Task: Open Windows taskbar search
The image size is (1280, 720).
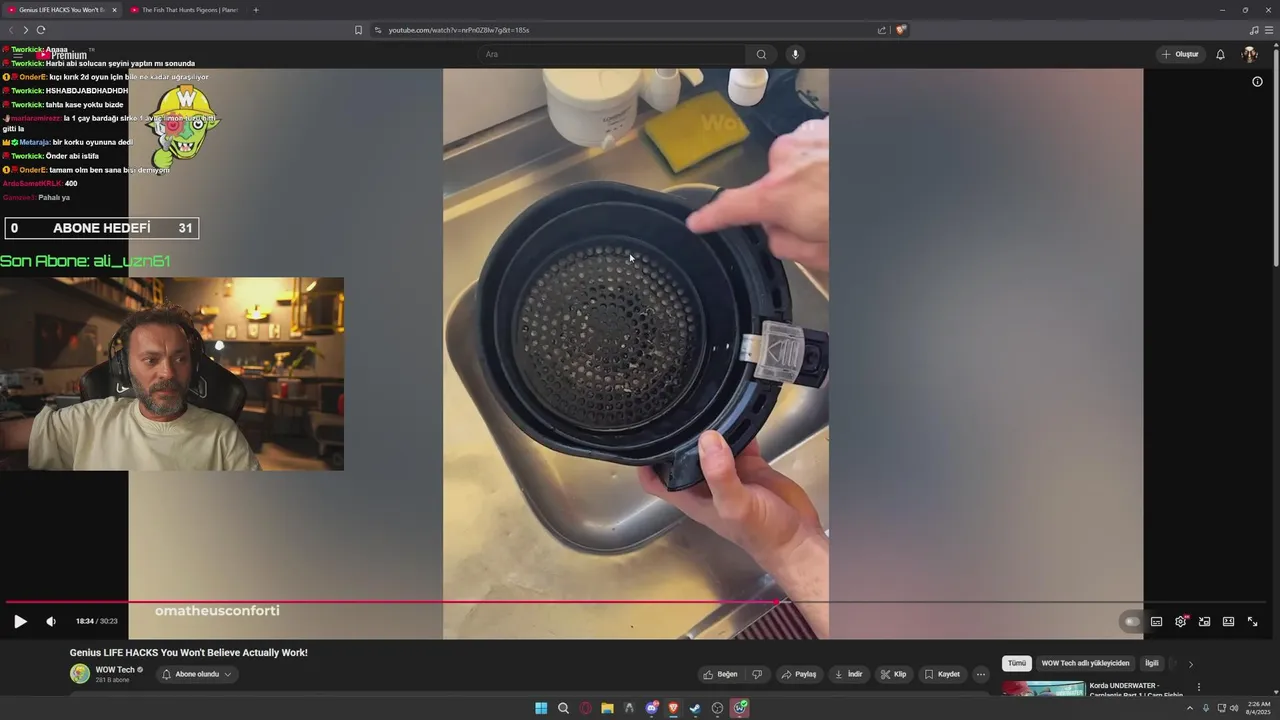Action: coord(563,708)
